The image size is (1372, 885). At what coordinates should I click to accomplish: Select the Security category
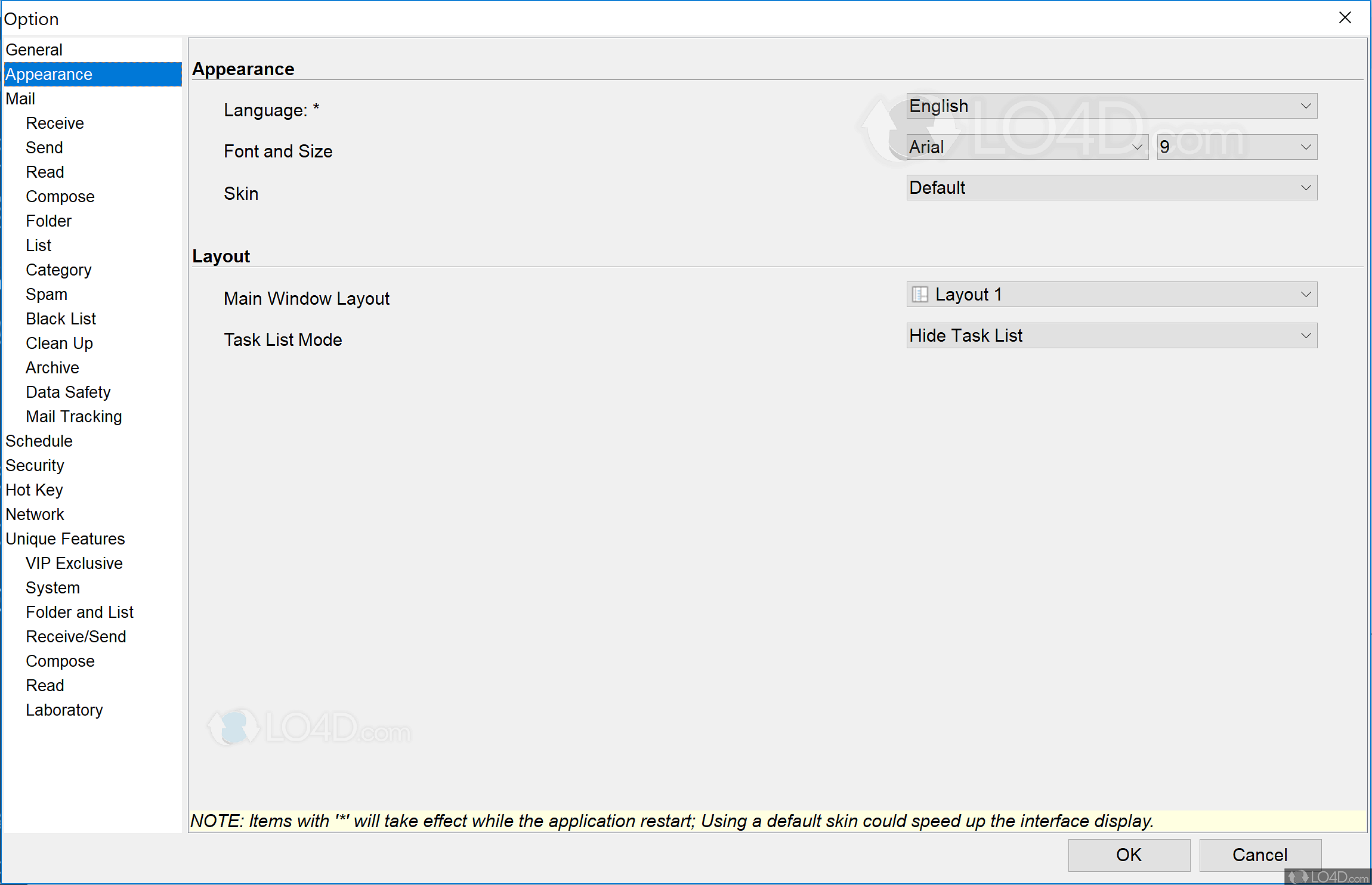point(35,466)
